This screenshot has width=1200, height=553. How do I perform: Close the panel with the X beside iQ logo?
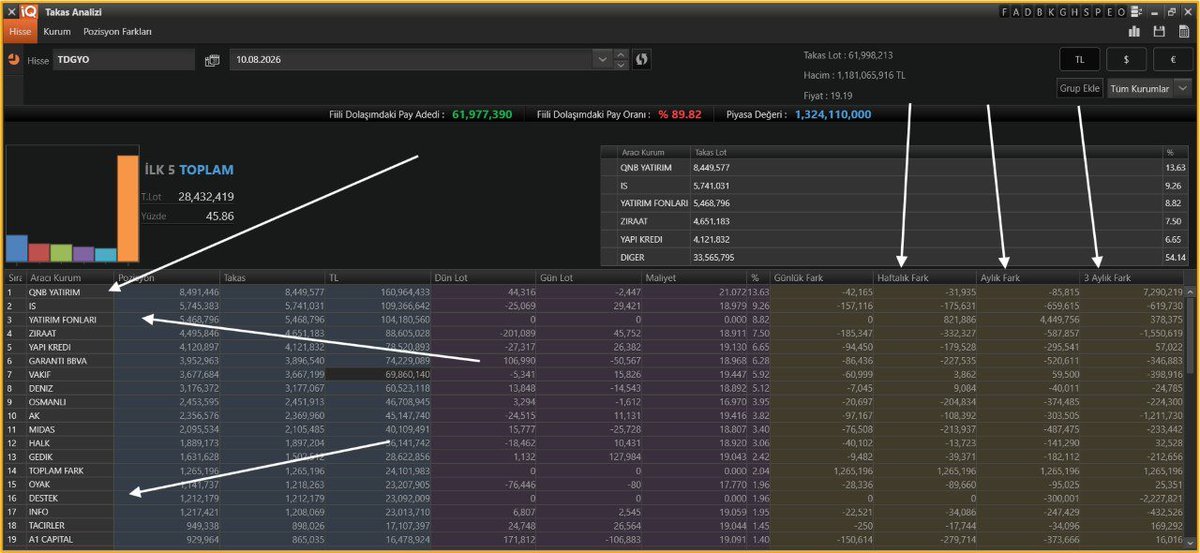pos(10,12)
